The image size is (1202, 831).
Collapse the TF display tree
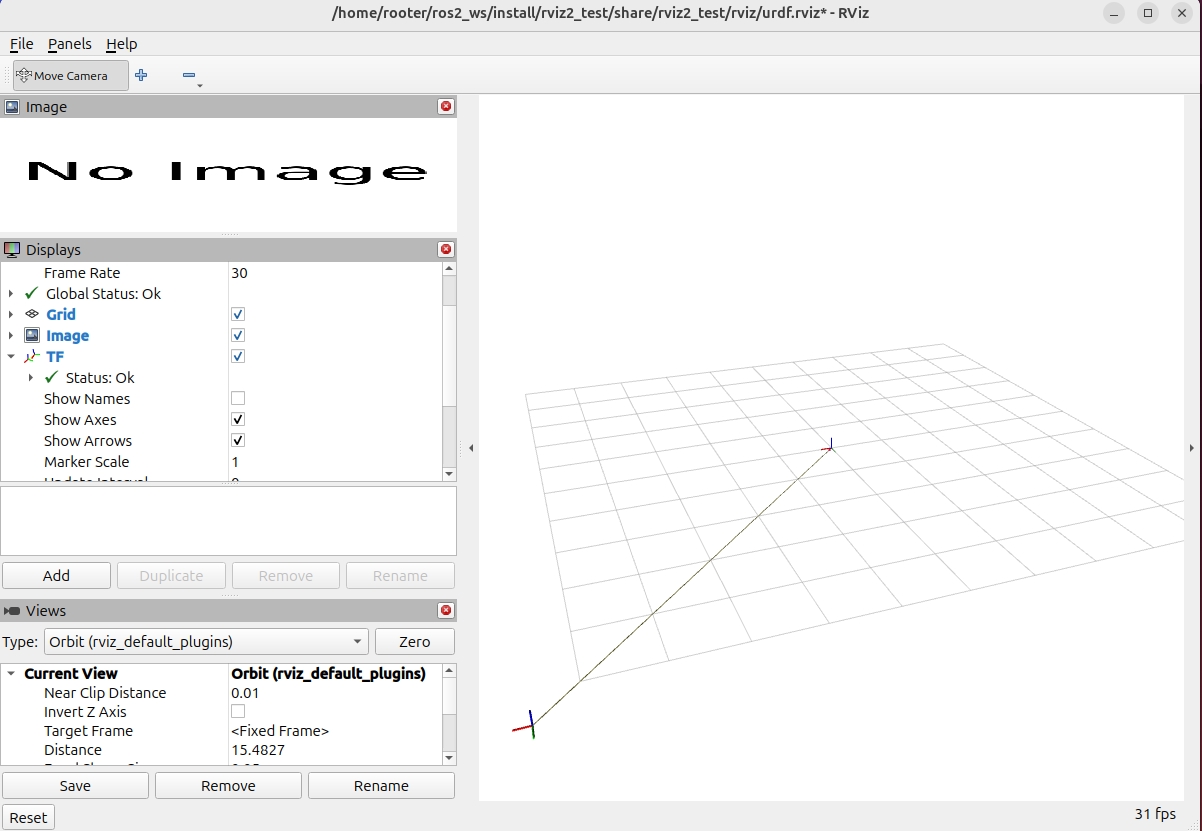[x=11, y=357]
